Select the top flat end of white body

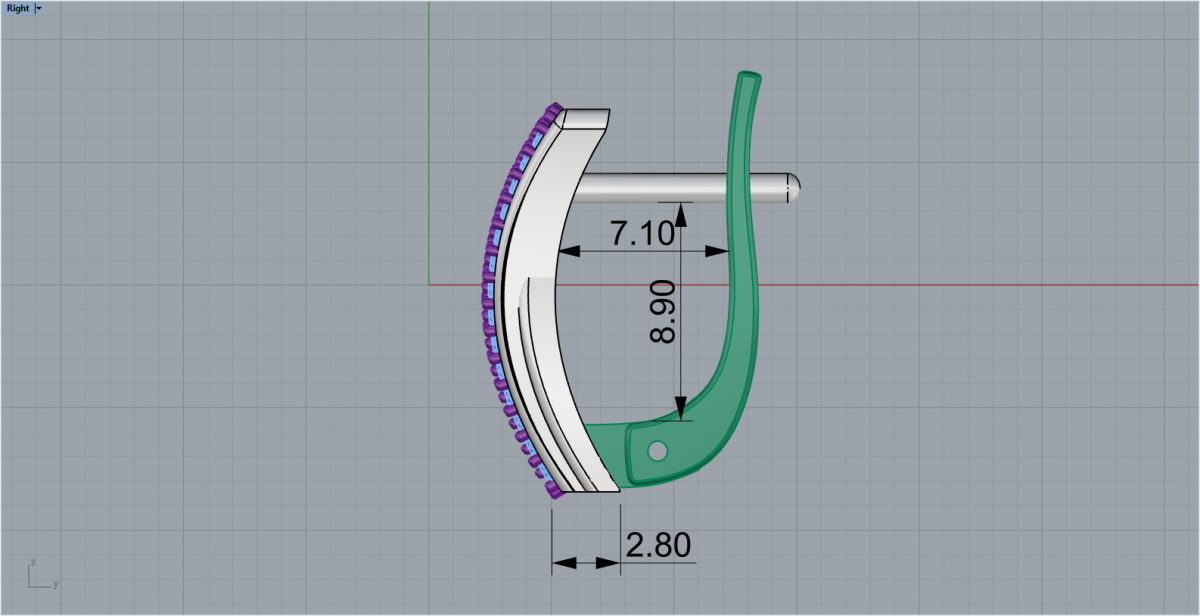(585, 119)
